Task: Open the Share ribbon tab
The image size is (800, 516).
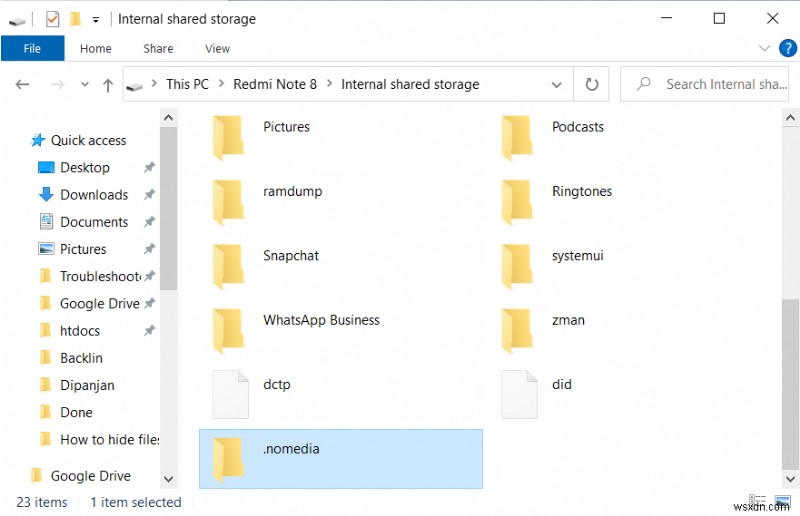Action: [158, 48]
